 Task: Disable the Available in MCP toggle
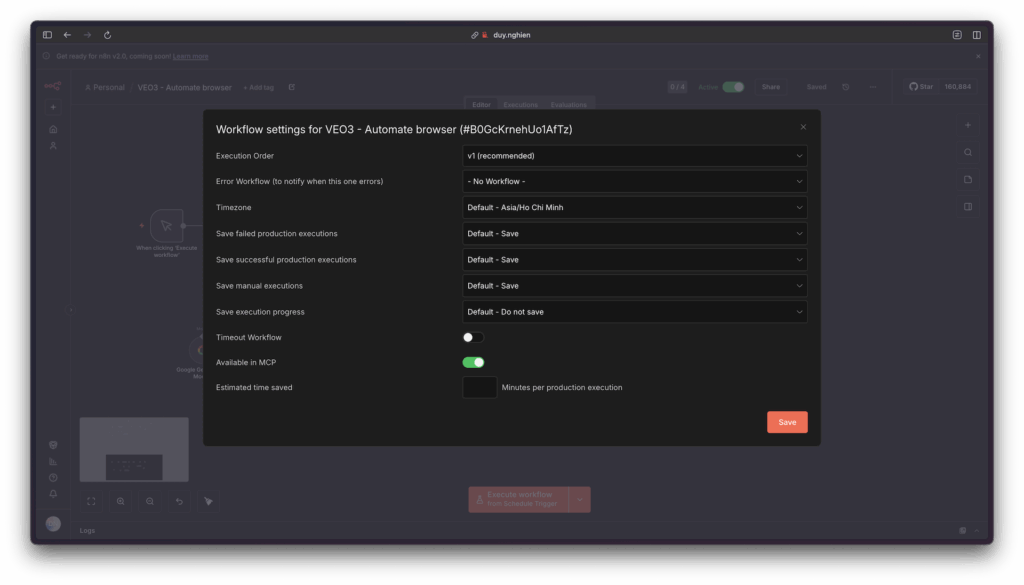[x=473, y=362]
